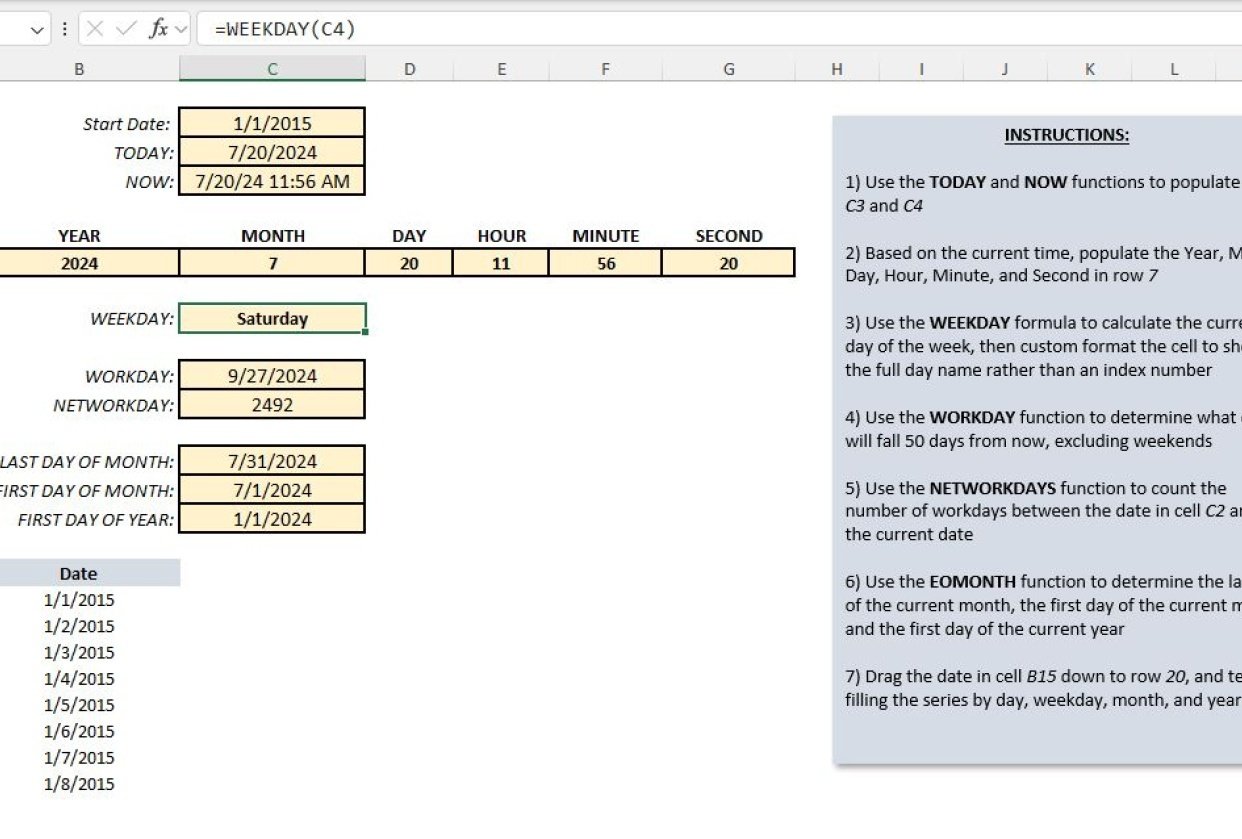1242x839 pixels.
Task: Select the Start Date cell showing 1/1/2015
Action: 272,124
